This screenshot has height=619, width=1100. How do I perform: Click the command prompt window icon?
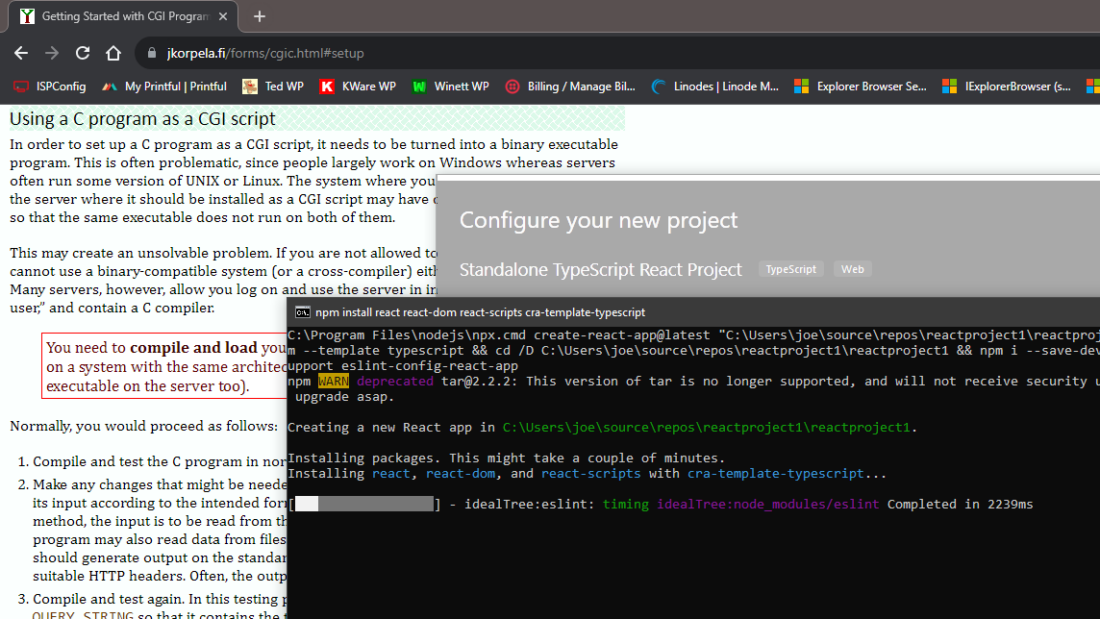click(x=302, y=312)
